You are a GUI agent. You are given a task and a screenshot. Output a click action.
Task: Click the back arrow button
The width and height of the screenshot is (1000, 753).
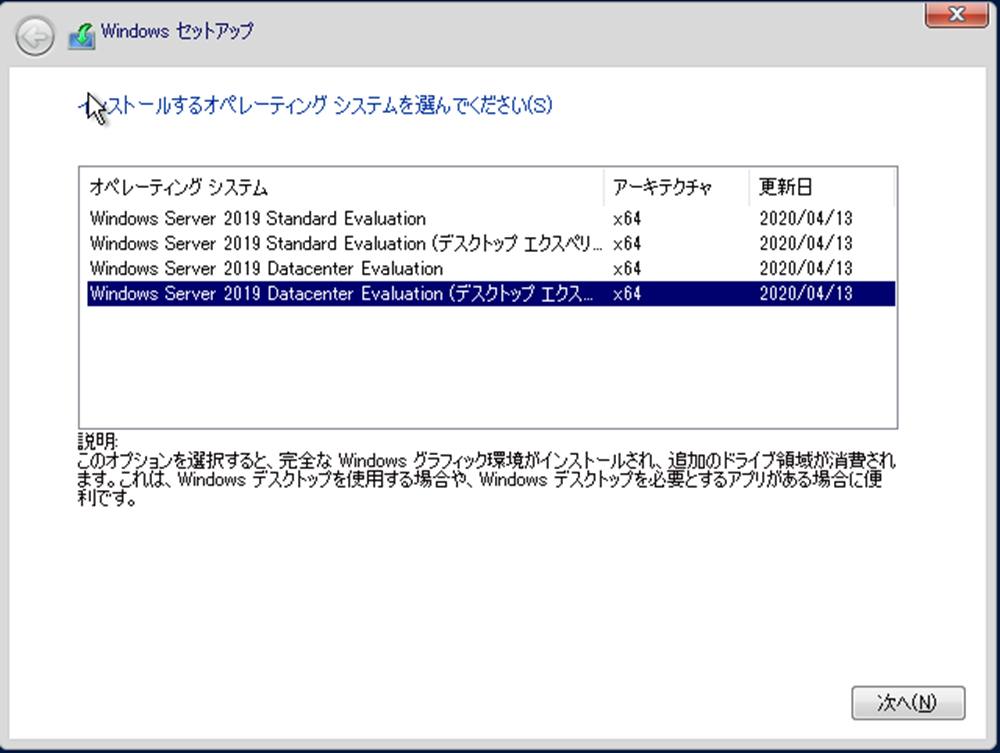pos(36,37)
